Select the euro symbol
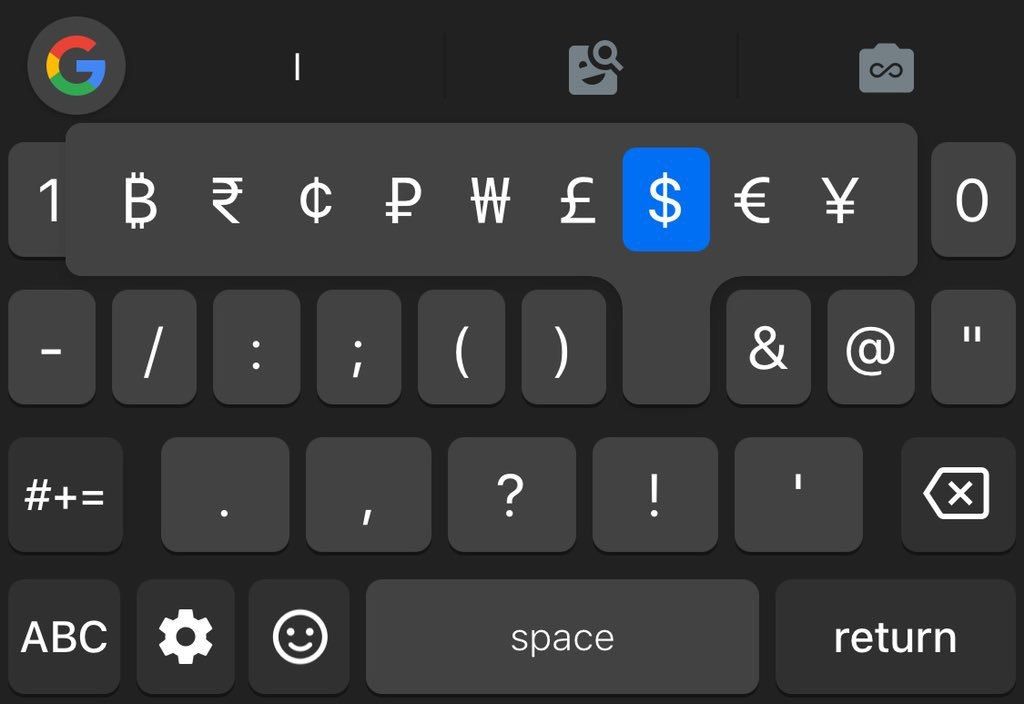Viewport: 1024px width, 704px height. tap(752, 200)
